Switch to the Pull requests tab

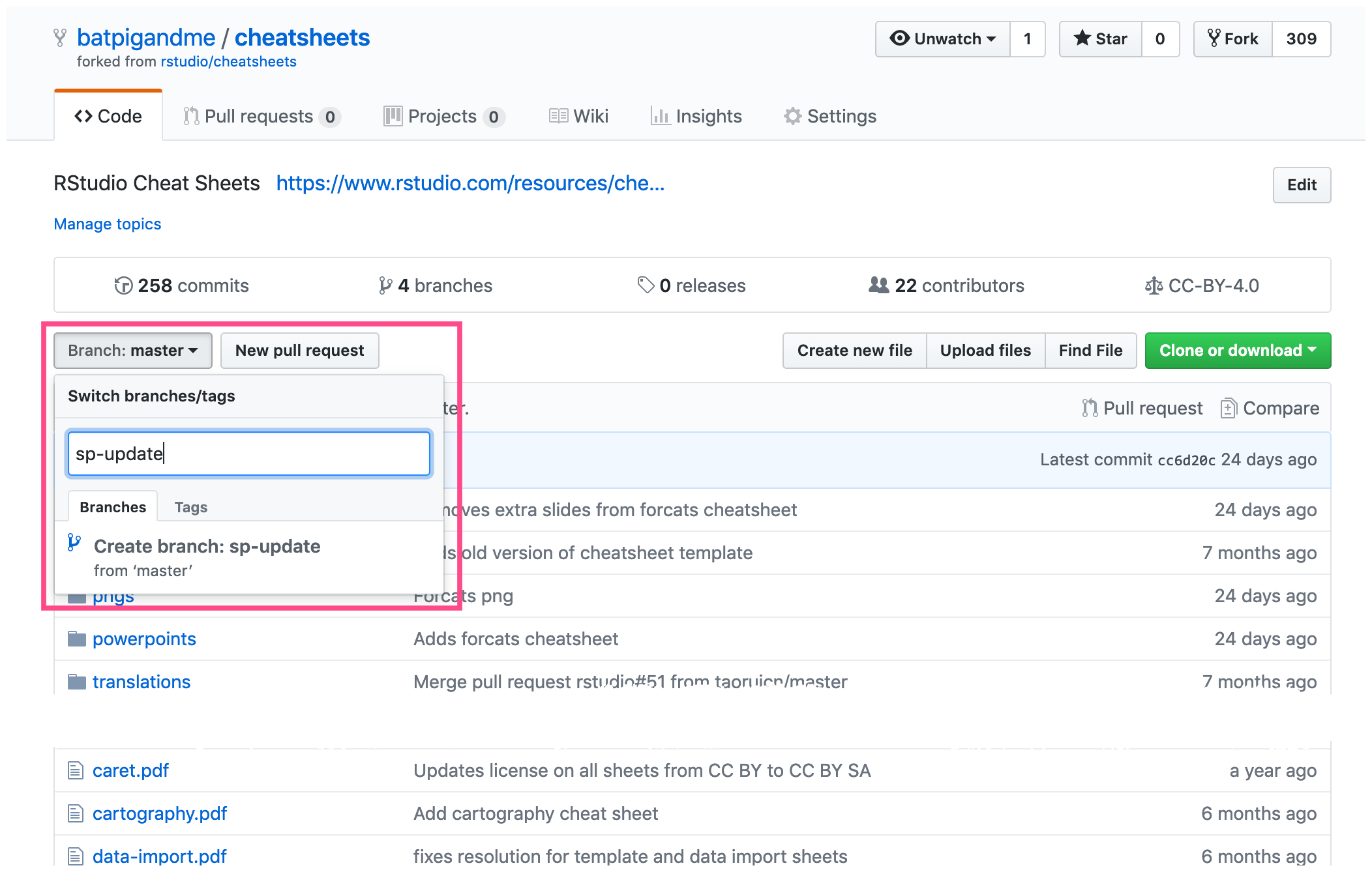click(260, 116)
